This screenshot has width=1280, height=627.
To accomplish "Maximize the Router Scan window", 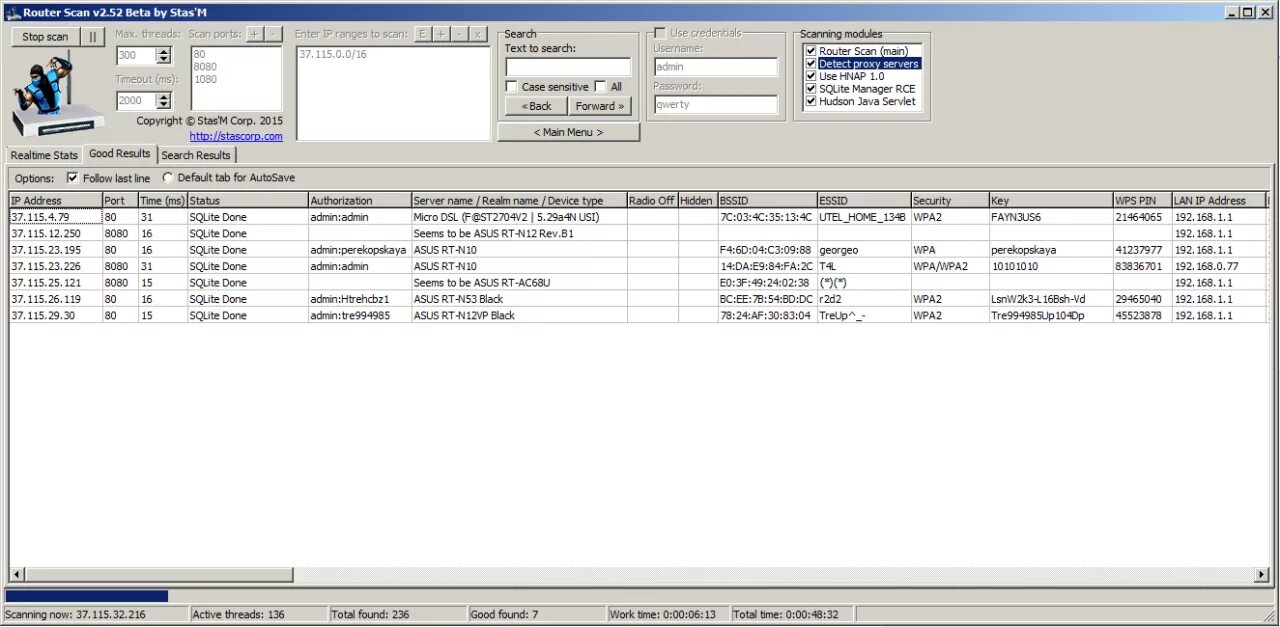I will (x=1249, y=12).
